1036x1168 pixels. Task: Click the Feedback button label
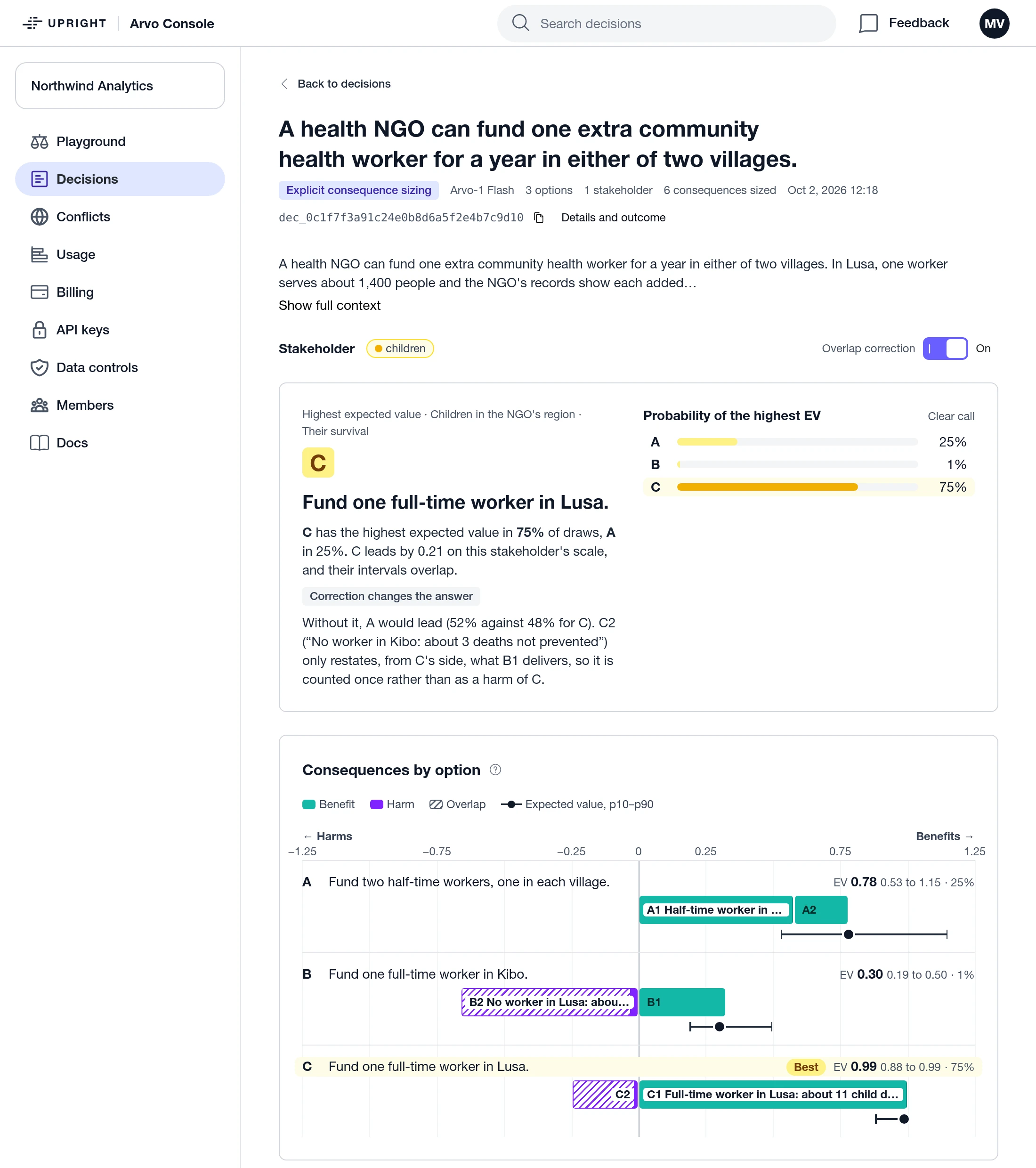[x=918, y=23]
